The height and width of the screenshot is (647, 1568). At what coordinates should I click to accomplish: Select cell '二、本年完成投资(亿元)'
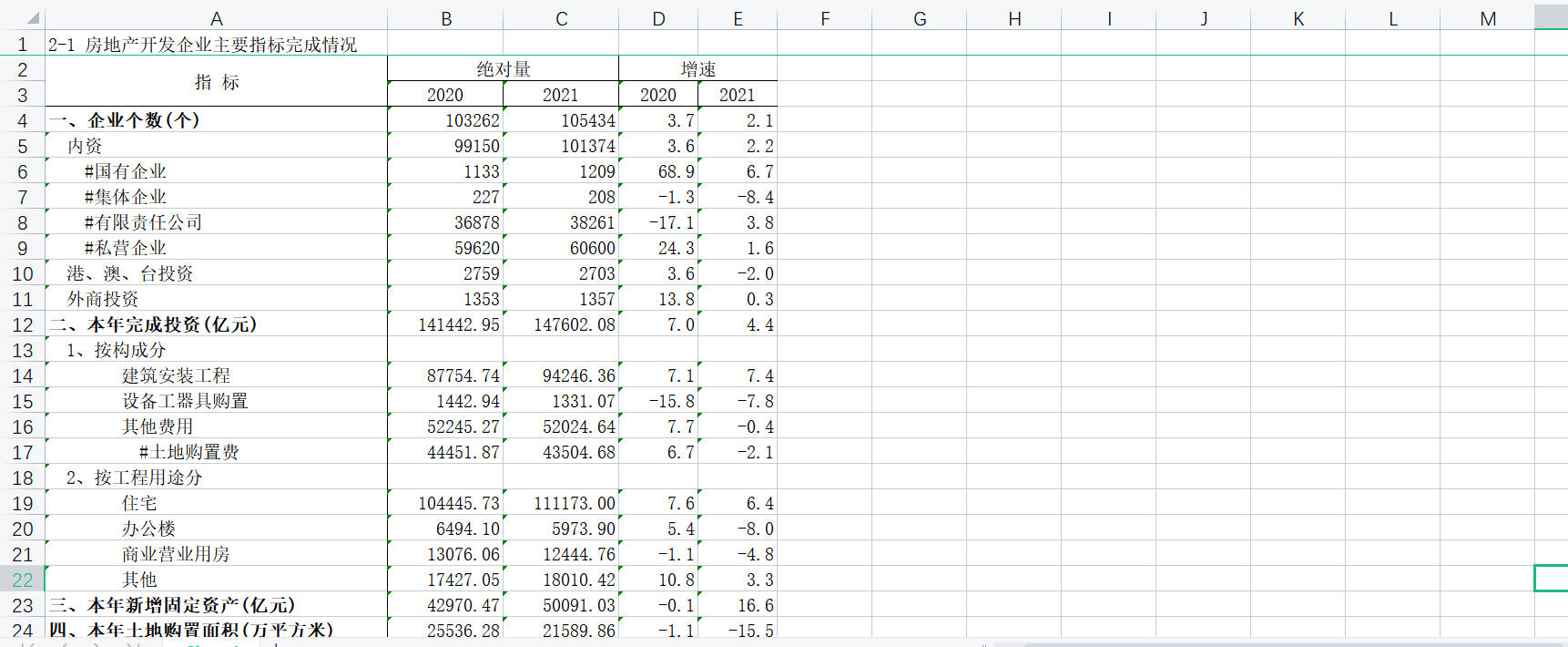[217, 324]
